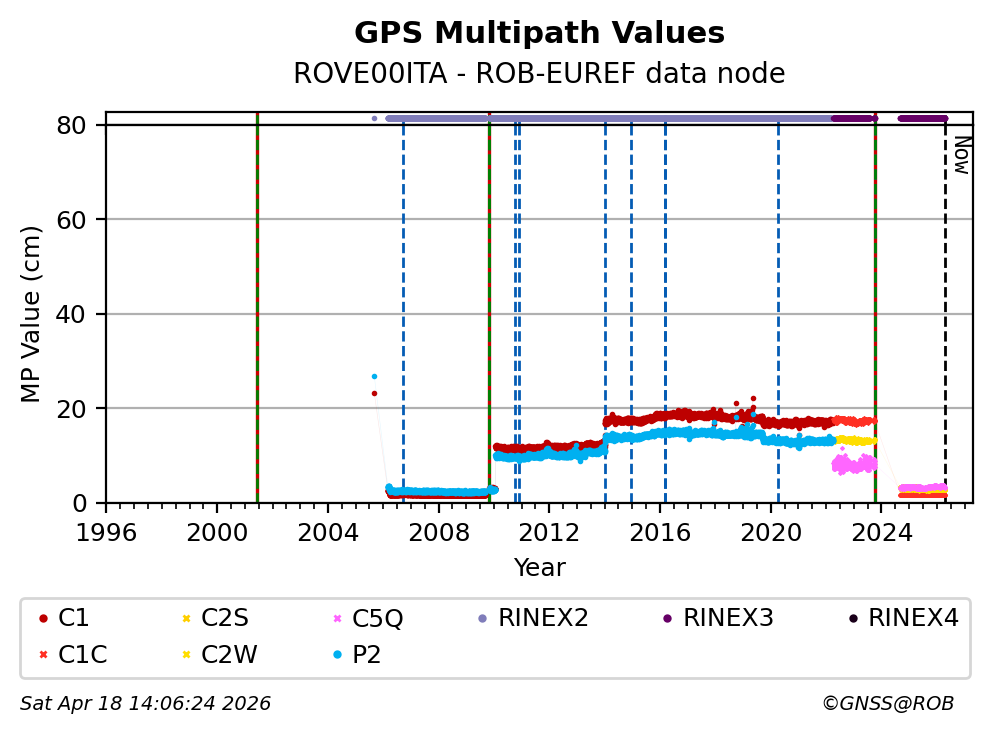992x734 pixels.
Task: Click the ©GNSS@ROB copyright text
Action: (887, 704)
